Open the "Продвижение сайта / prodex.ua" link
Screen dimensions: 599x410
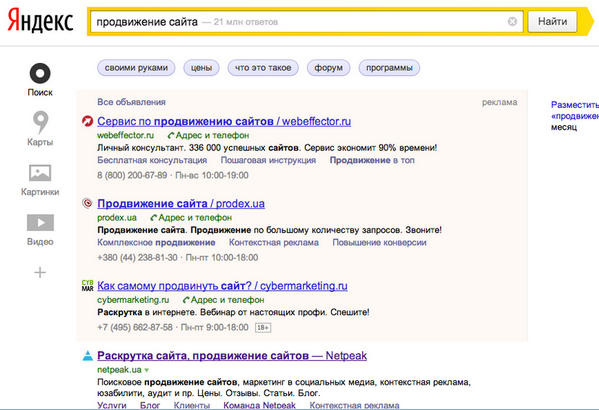[181, 204]
